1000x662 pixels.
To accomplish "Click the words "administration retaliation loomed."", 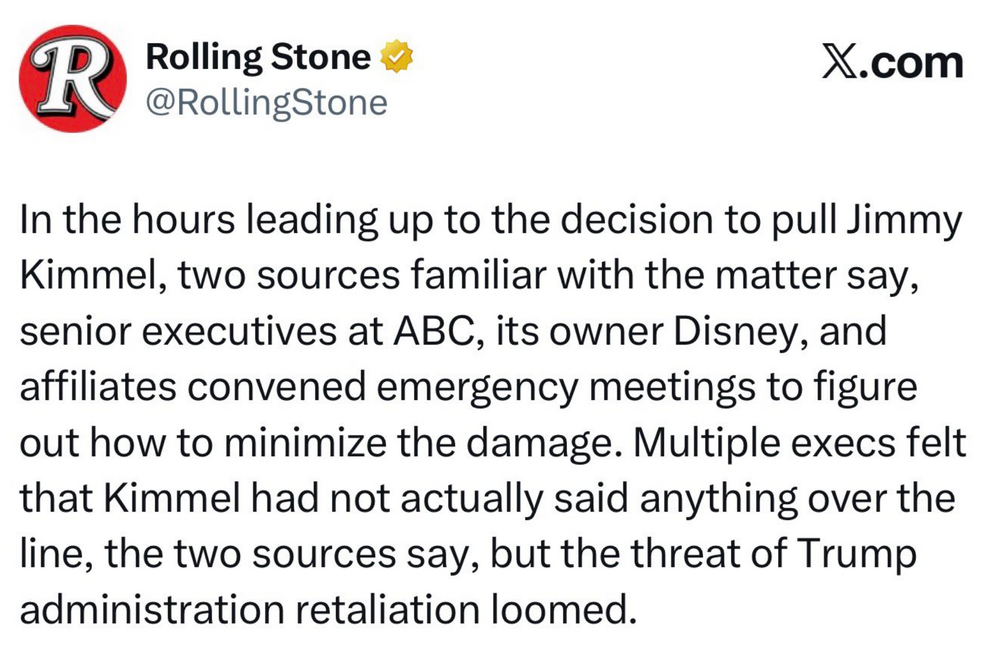I will tap(328, 608).
